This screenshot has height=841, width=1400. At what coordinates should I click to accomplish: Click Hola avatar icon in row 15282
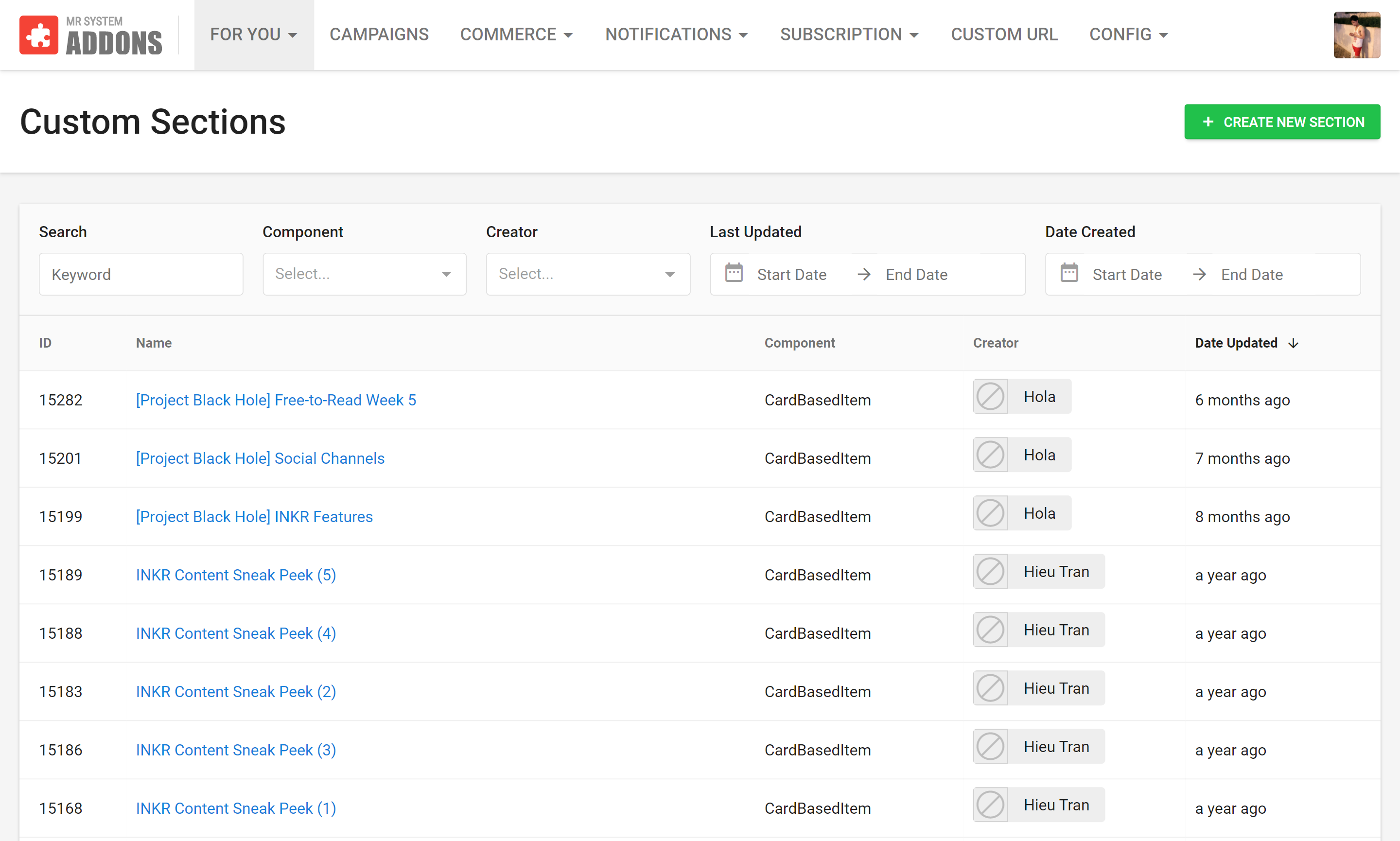click(x=990, y=397)
